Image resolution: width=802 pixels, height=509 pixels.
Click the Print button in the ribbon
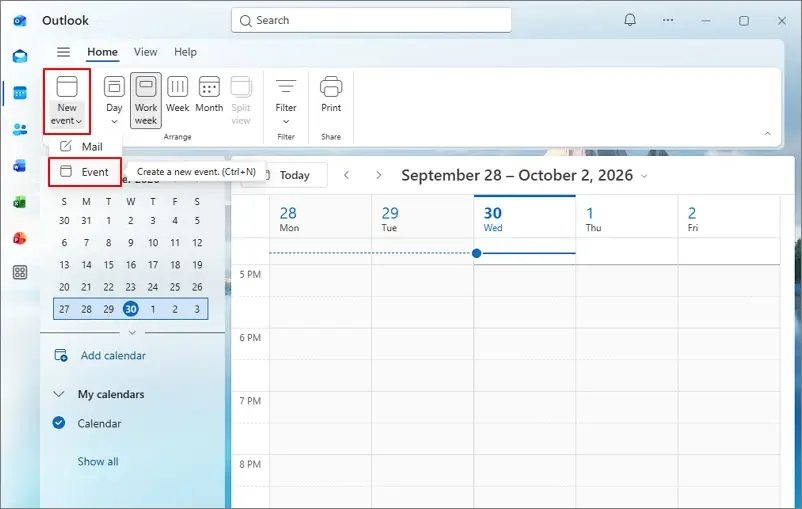pos(331,95)
